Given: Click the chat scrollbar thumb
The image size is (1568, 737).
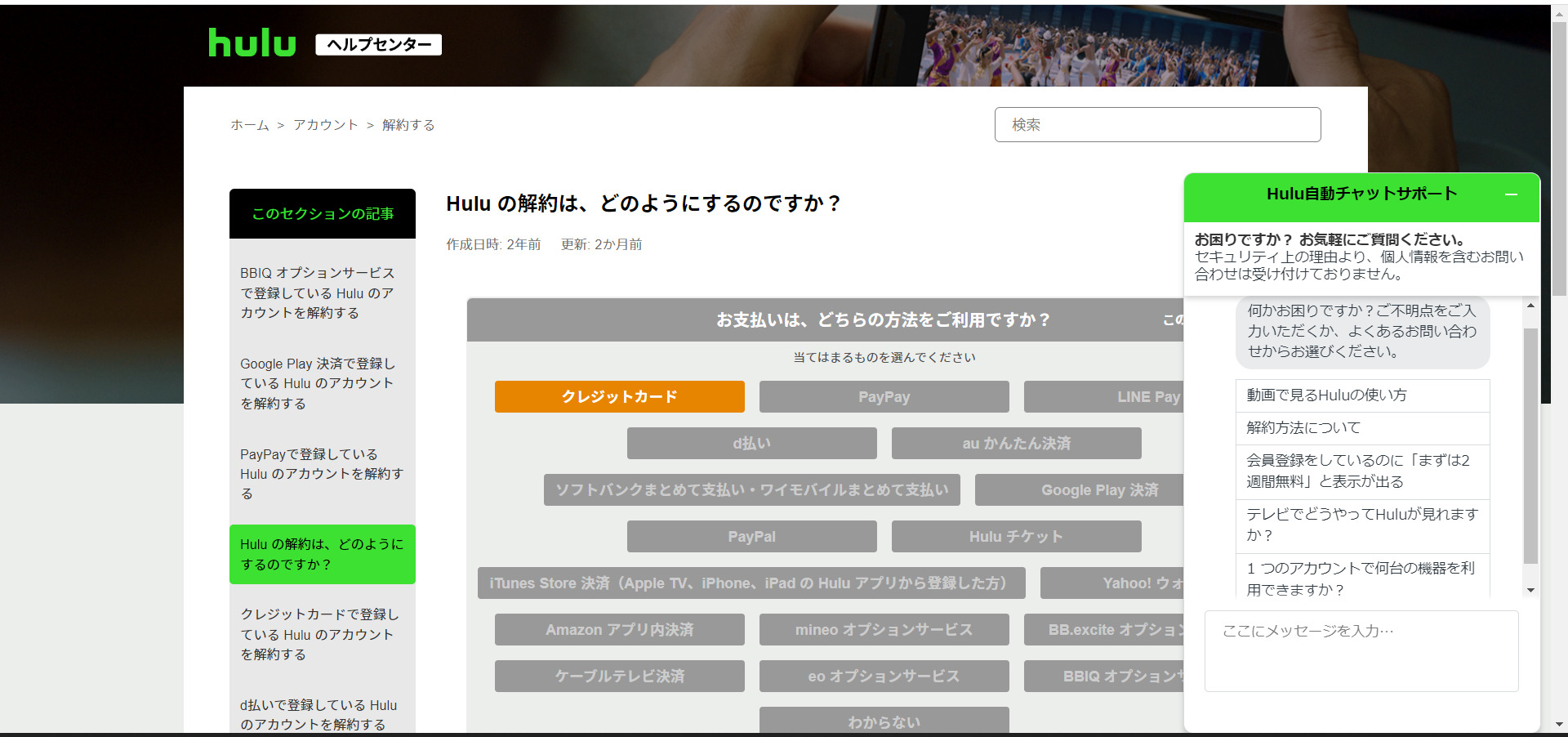Looking at the screenshot, I should (x=1530, y=446).
